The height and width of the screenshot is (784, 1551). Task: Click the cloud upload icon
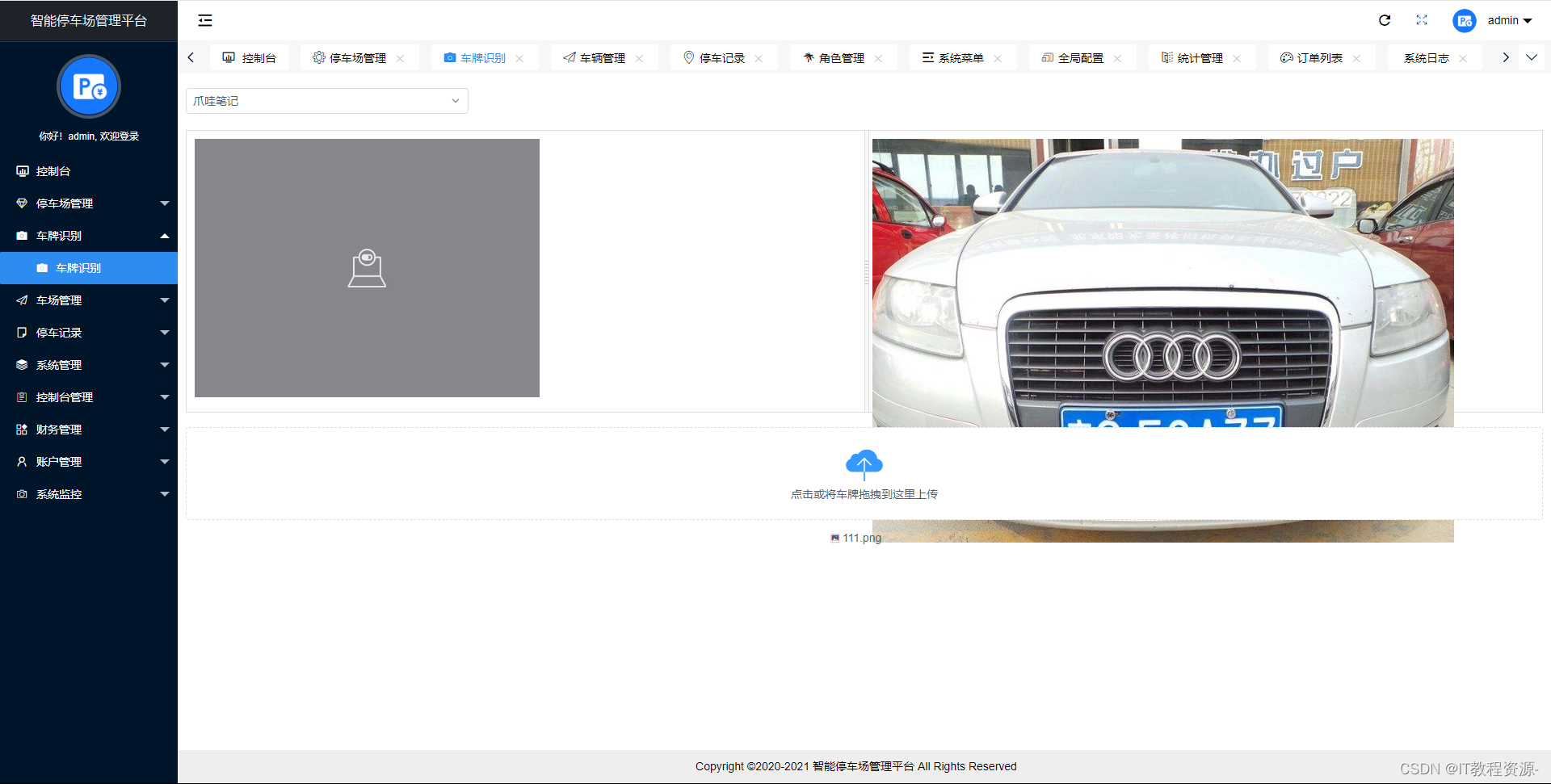pos(864,464)
